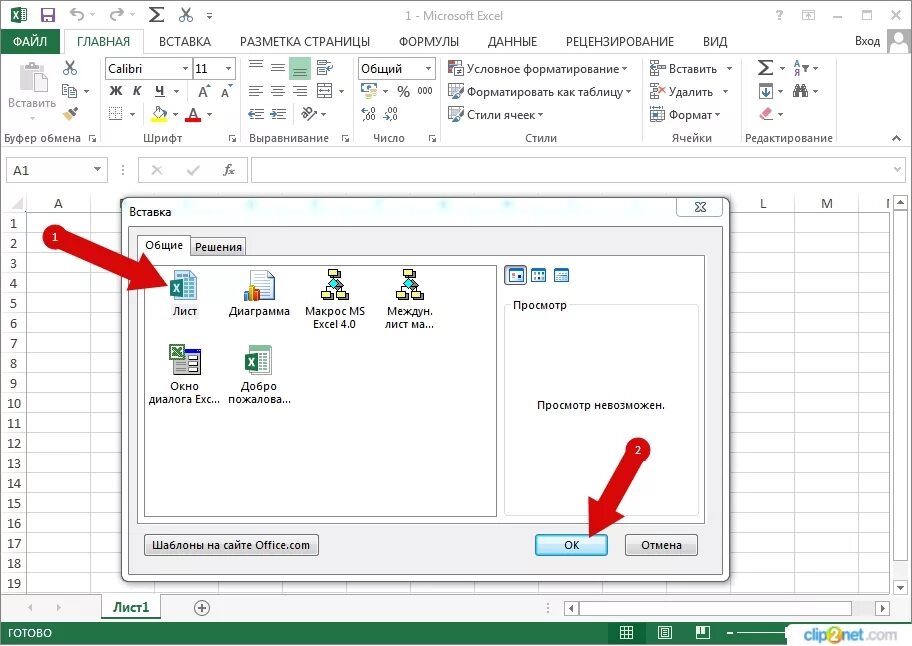Switch dialog view to details table
This screenshot has height=646, width=912.
(561, 275)
